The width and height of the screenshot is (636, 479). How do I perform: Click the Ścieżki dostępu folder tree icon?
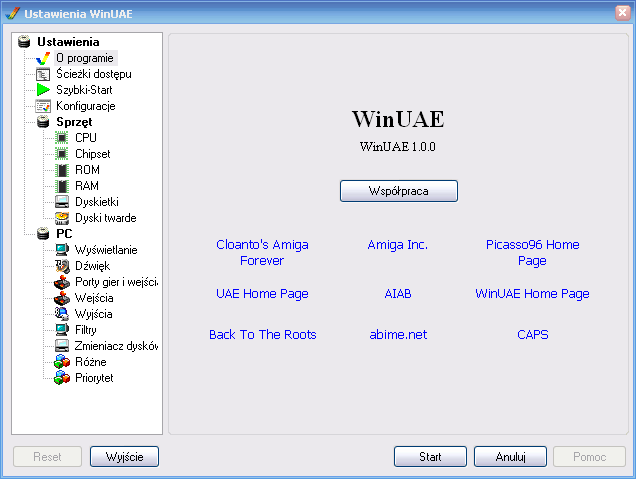tap(43, 74)
